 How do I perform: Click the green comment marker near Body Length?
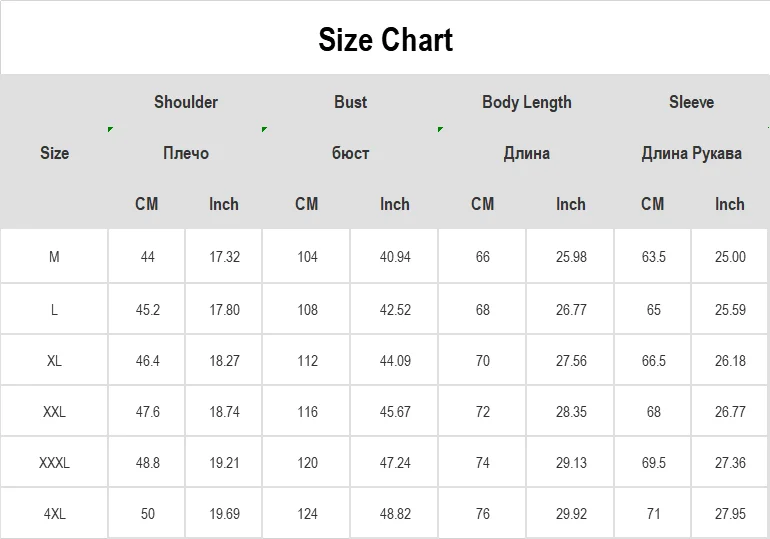(x=440, y=130)
